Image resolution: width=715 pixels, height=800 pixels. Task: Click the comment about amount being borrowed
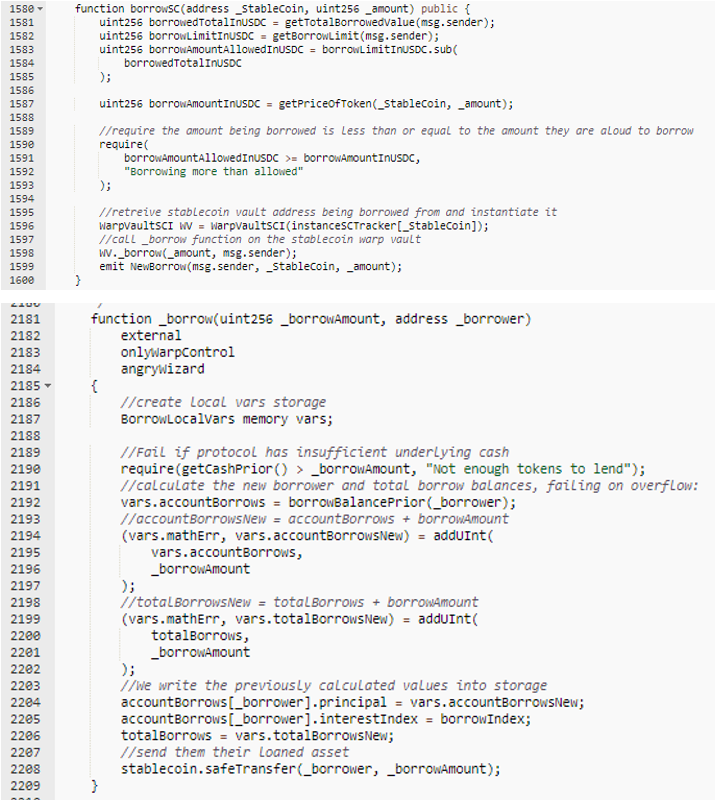click(x=396, y=131)
